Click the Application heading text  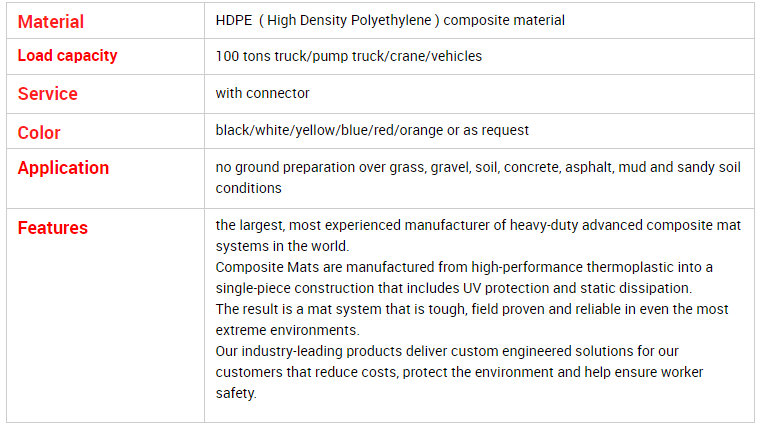(x=63, y=168)
